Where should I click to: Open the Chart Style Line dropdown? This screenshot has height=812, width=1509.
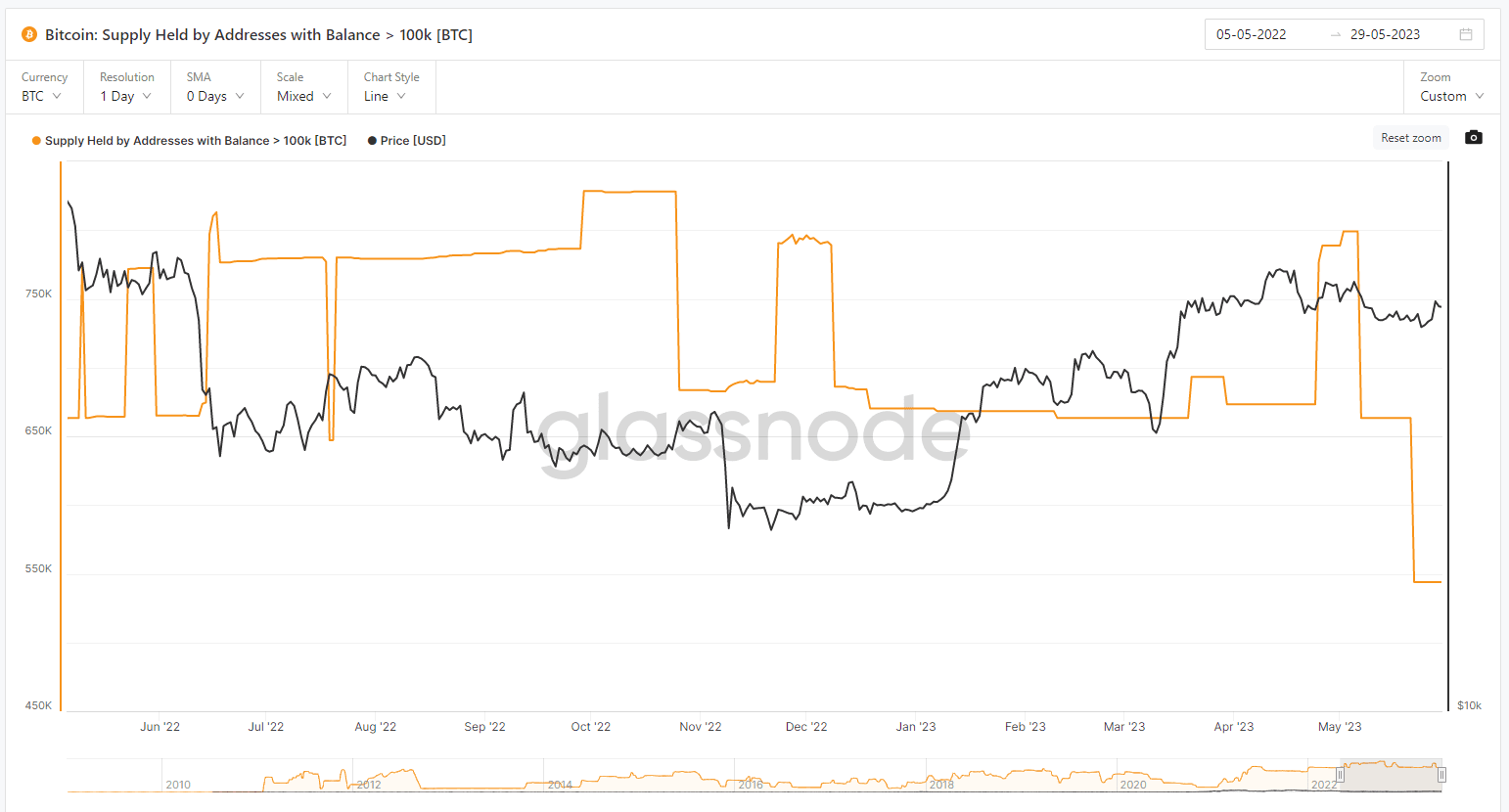(x=391, y=87)
